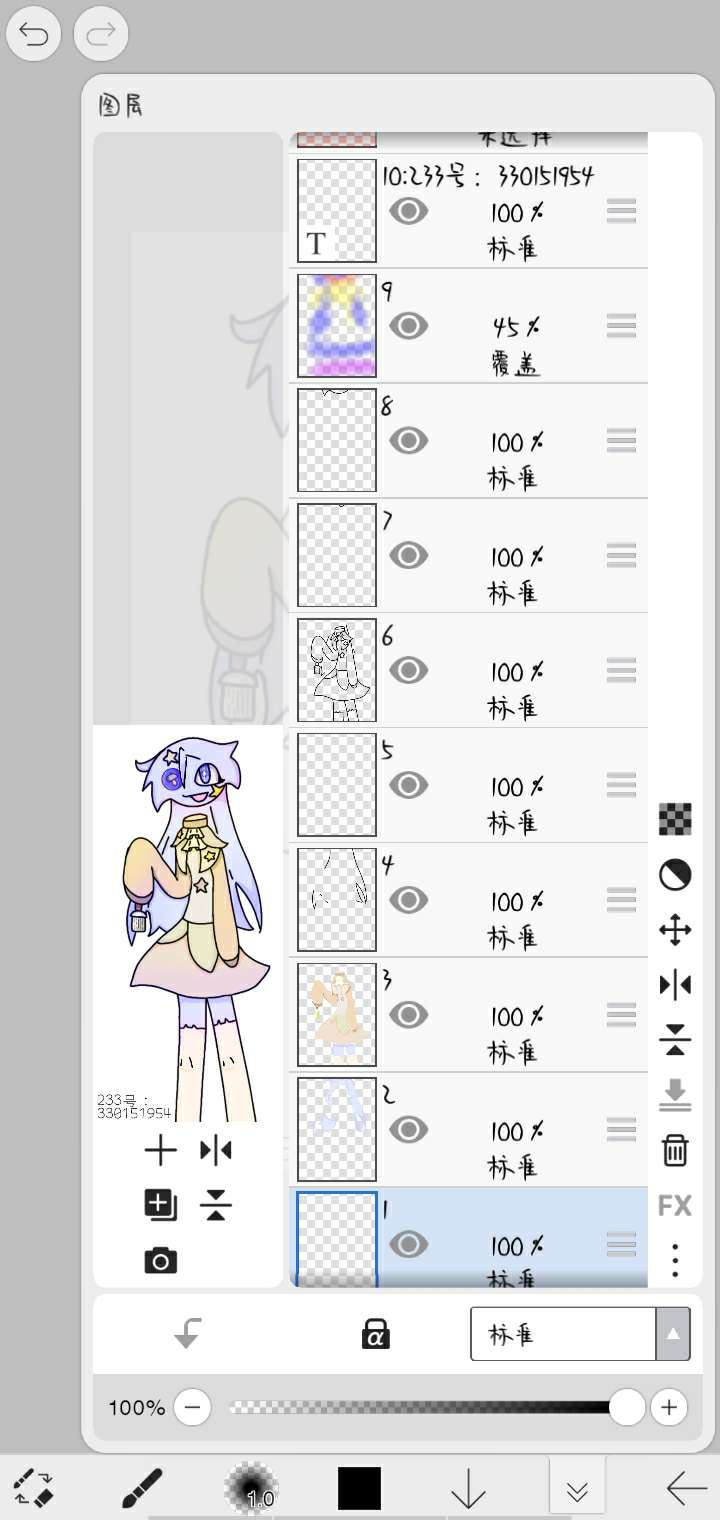Open the three-dot more options menu
Screen dimensions: 720x1520
coord(675,1260)
